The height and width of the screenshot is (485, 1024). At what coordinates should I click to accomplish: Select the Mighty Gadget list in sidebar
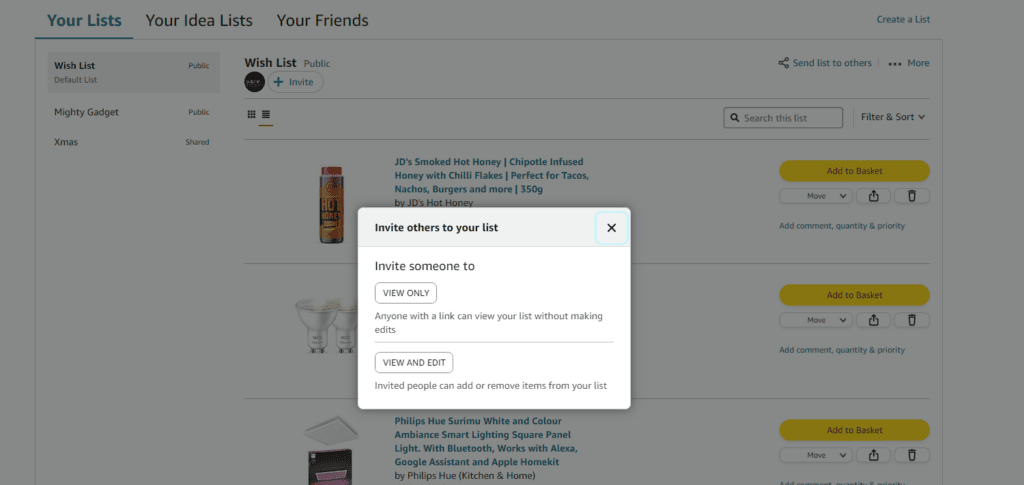(x=87, y=112)
